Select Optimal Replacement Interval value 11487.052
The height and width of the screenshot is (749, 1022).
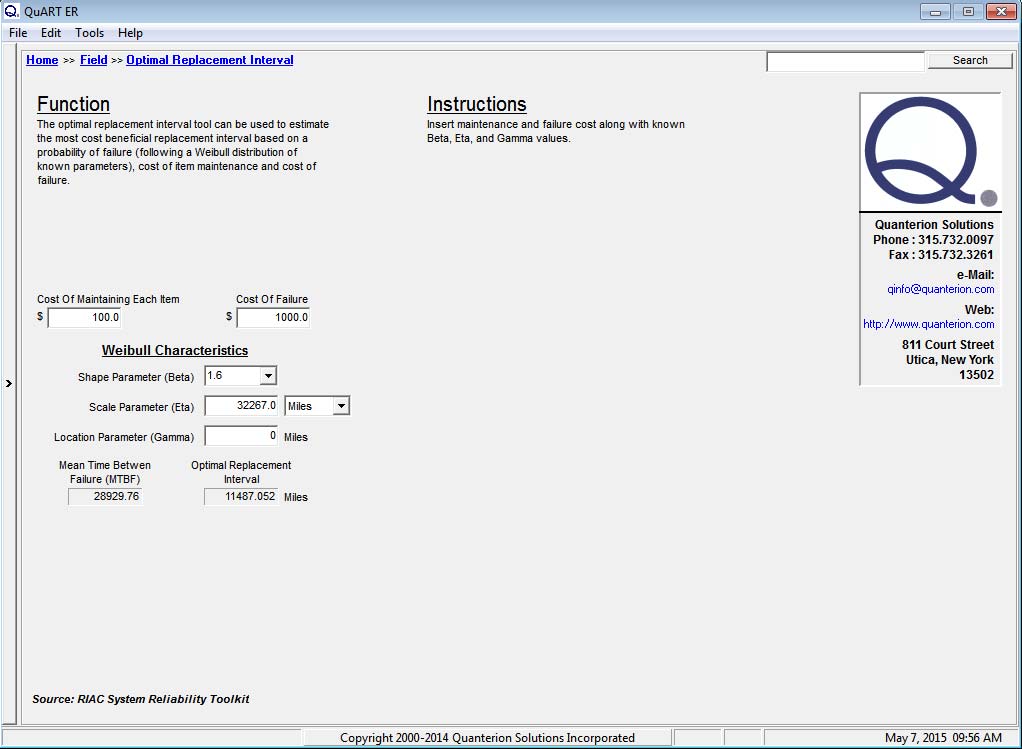[x=241, y=497]
